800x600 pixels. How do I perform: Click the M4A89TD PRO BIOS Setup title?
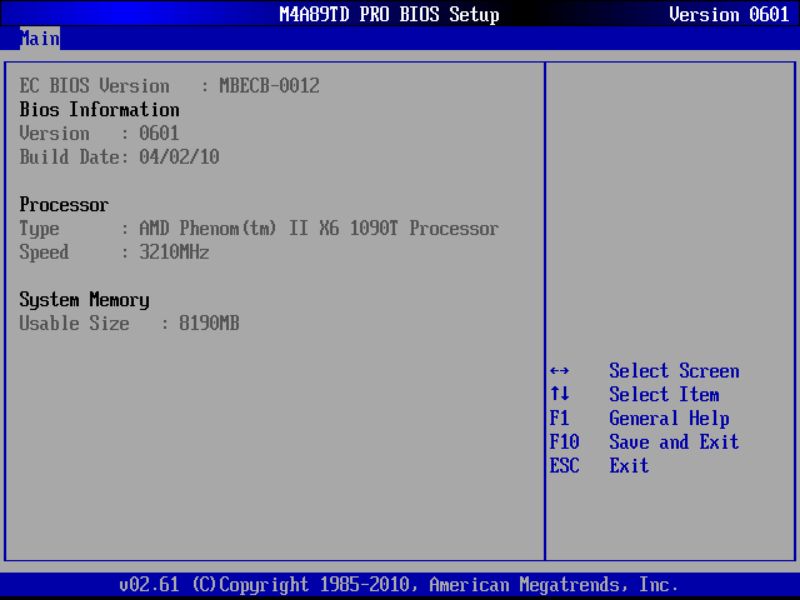click(391, 14)
